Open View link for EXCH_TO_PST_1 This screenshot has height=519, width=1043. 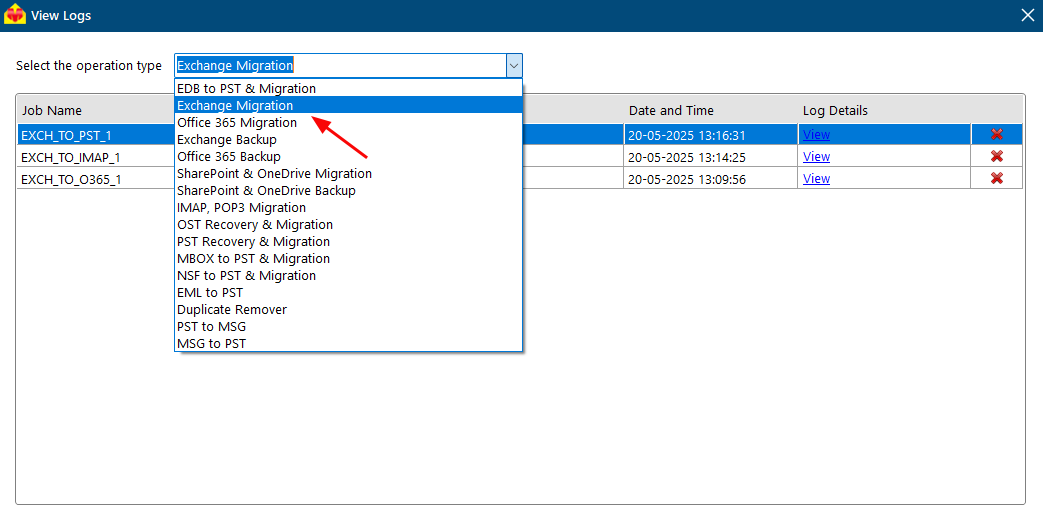(816, 135)
